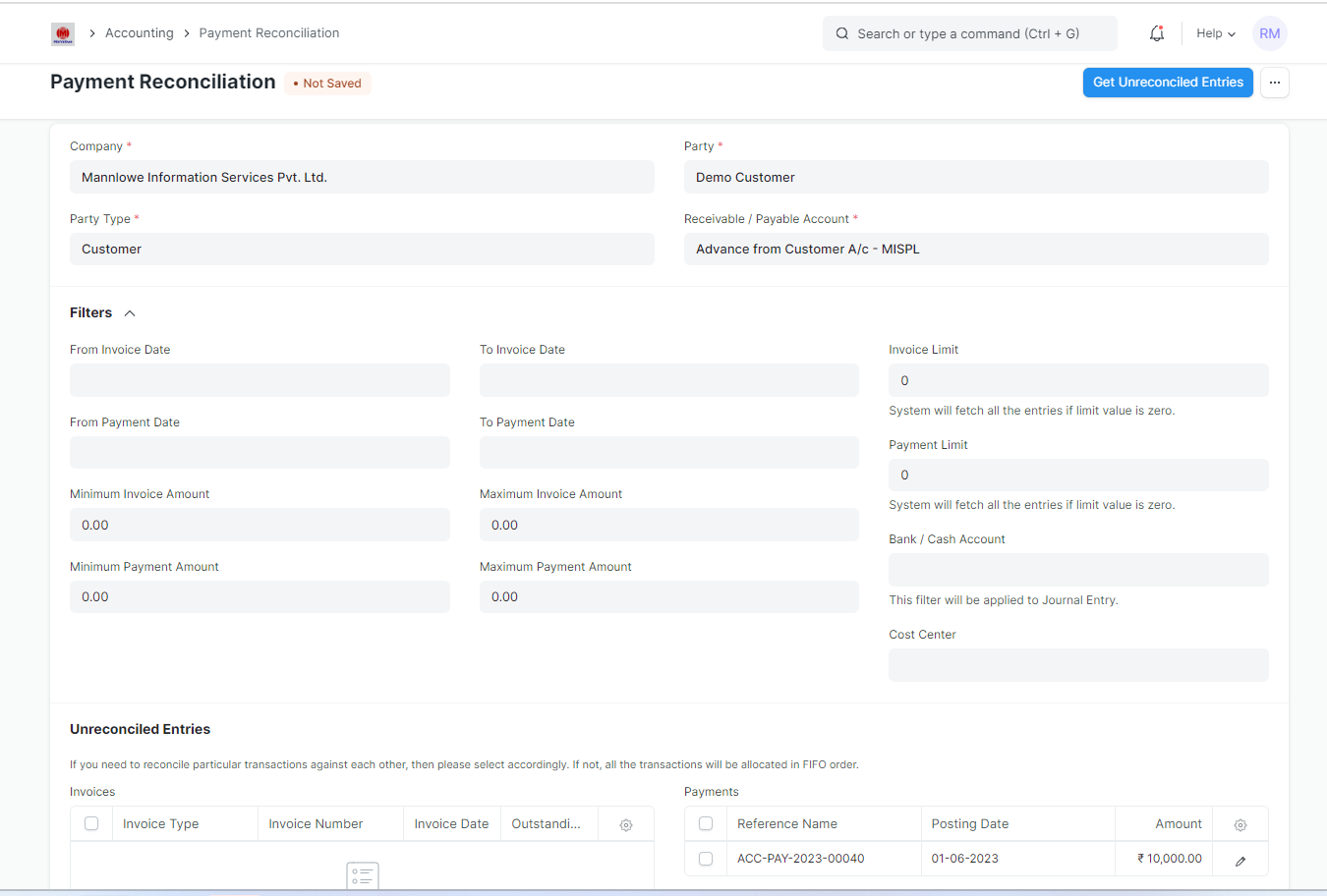1327x896 pixels.
Task: Open the Invoices table settings gear
Action: [x=626, y=823]
